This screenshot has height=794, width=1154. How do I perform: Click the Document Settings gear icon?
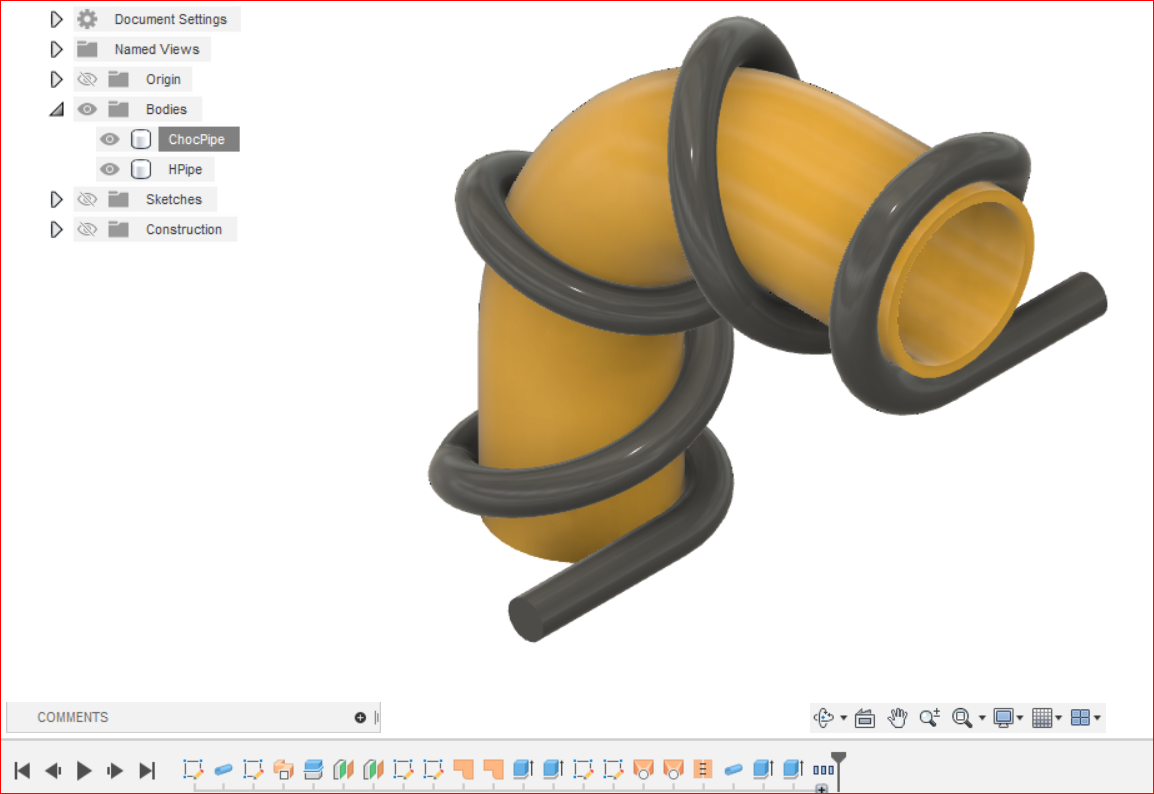tap(87, 19)
